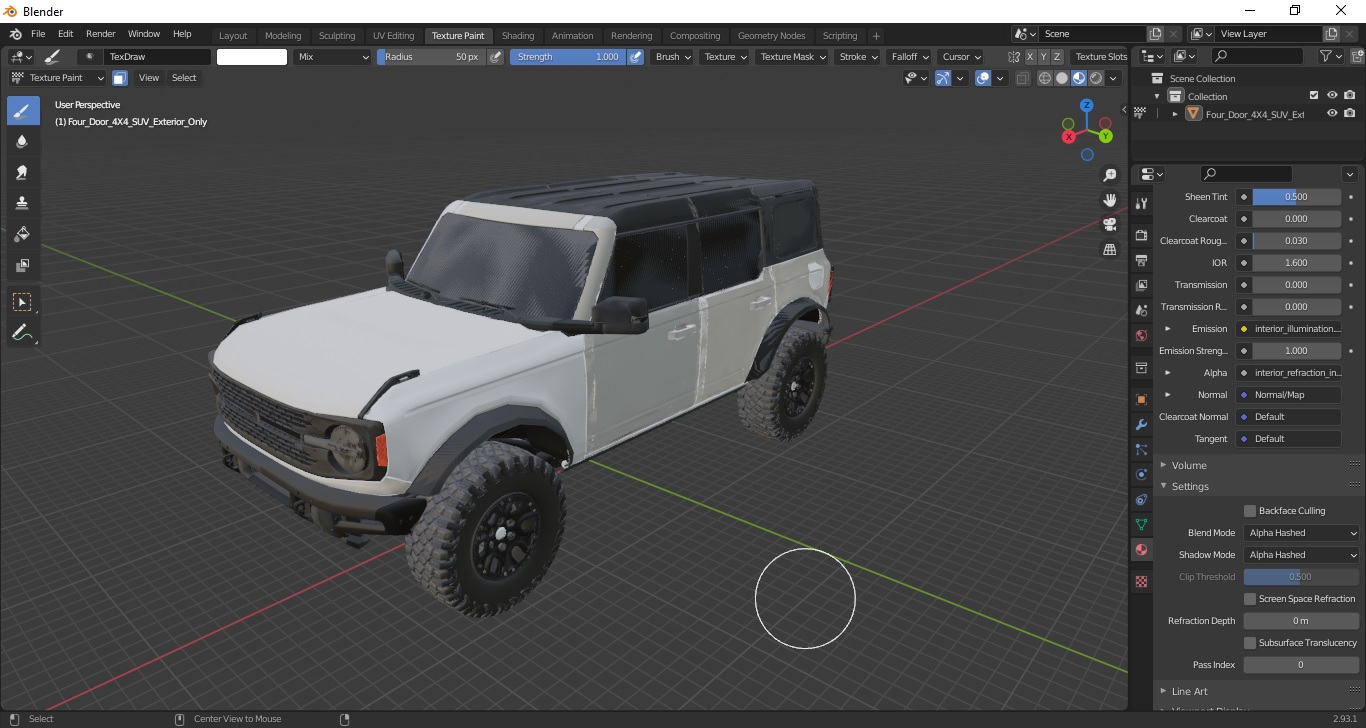Open the Output properties tab
This screenshot has height=728, width=1366.
[x=1142, y=260]
